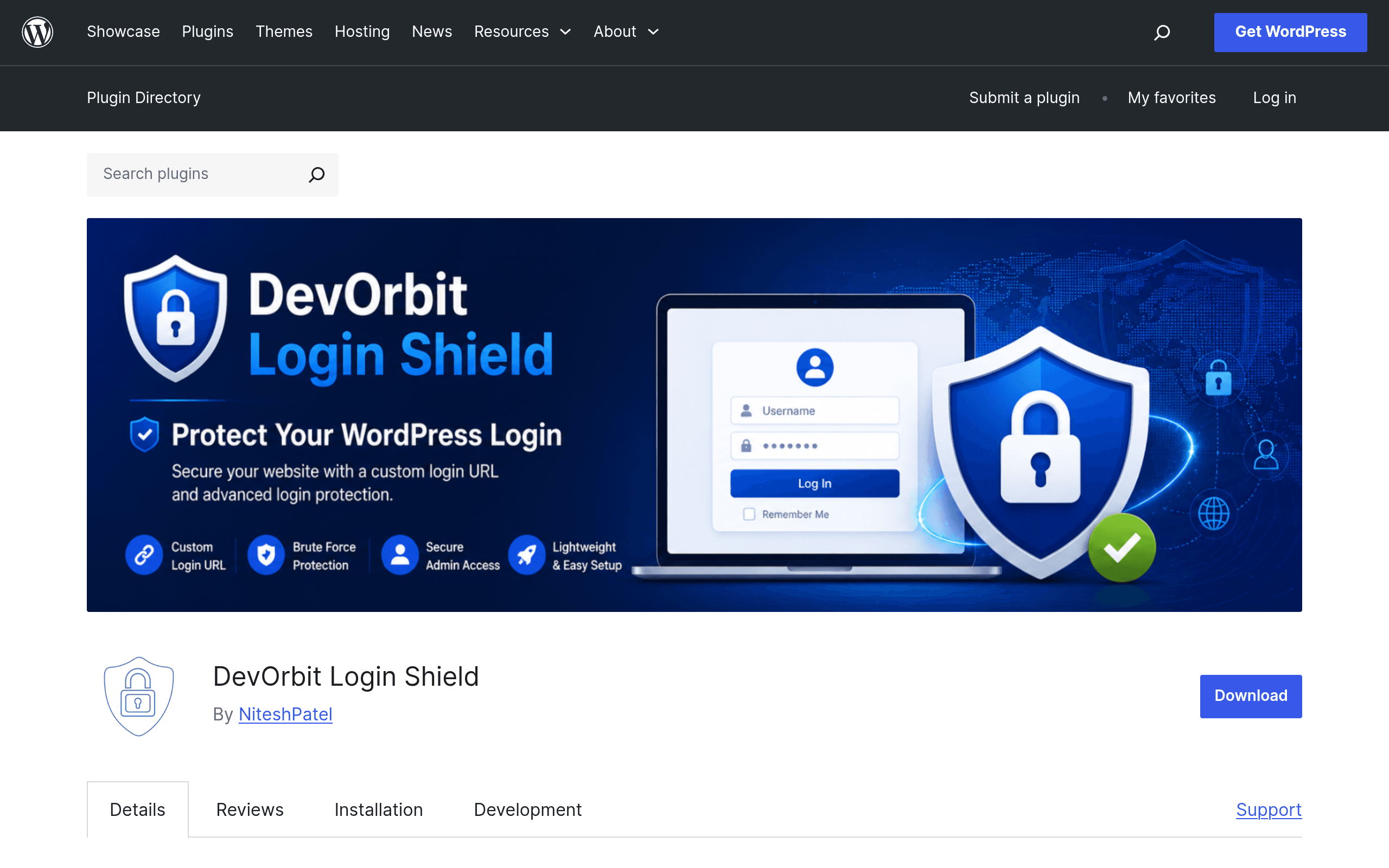Viewport: 1389px width, 868px height.
Task: Click the Download button
Action: click(1251, 696)
